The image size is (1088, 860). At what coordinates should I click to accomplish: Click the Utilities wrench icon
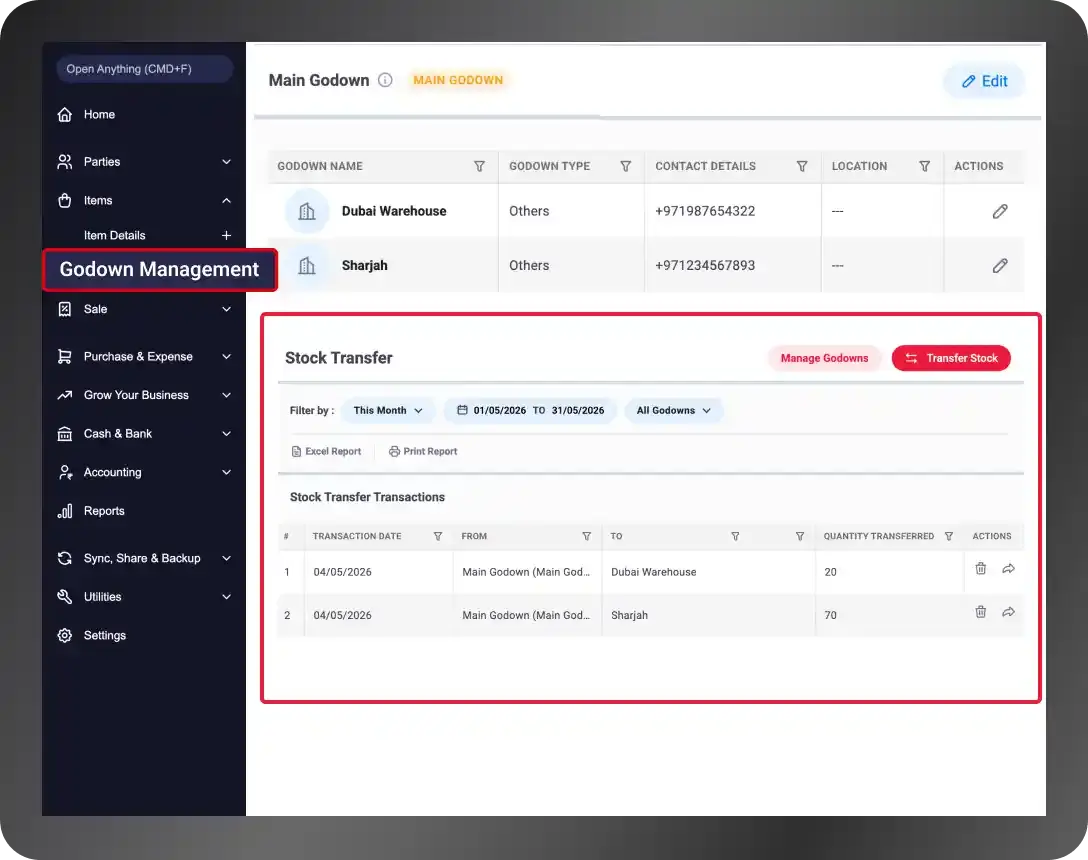(x=65, y=597)
